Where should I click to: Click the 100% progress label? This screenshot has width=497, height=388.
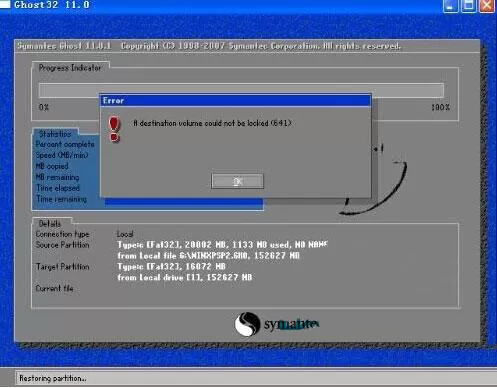point(440,107)
